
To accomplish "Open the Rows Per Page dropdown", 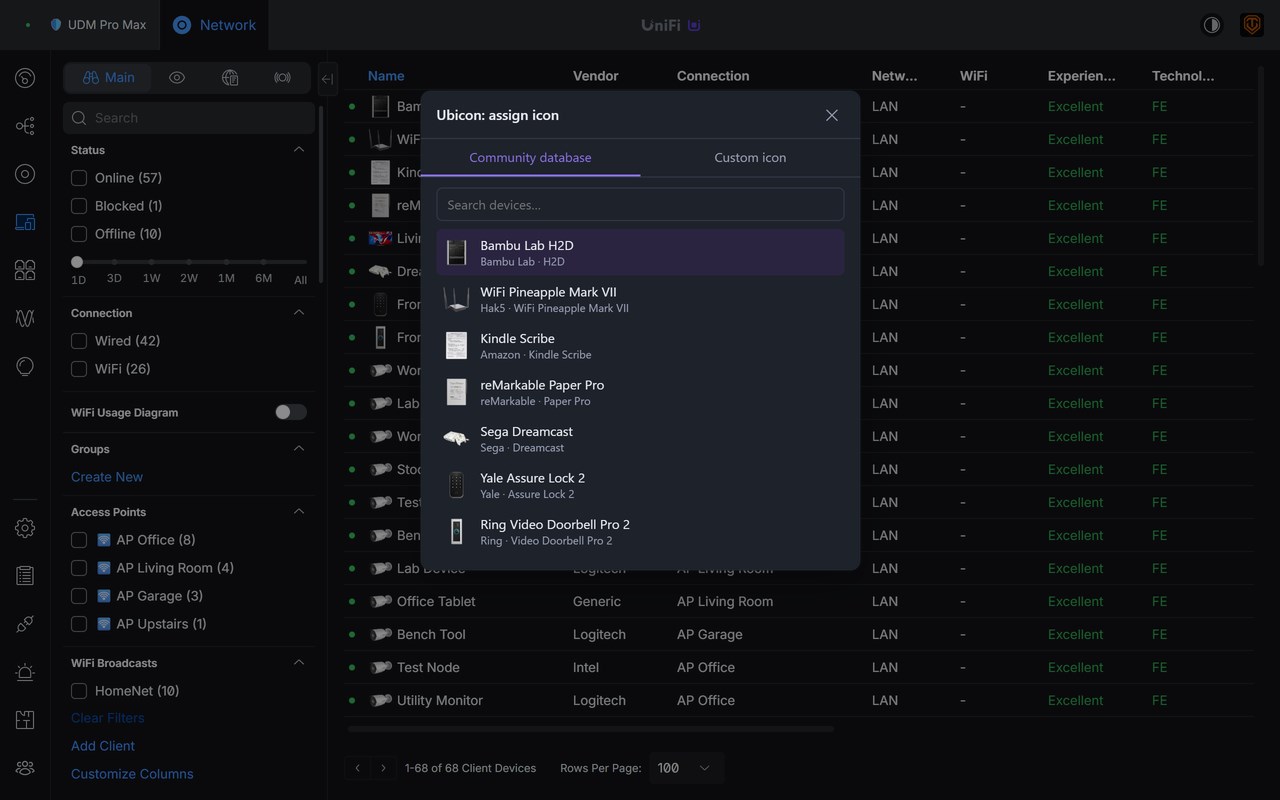I will point(687,768).
